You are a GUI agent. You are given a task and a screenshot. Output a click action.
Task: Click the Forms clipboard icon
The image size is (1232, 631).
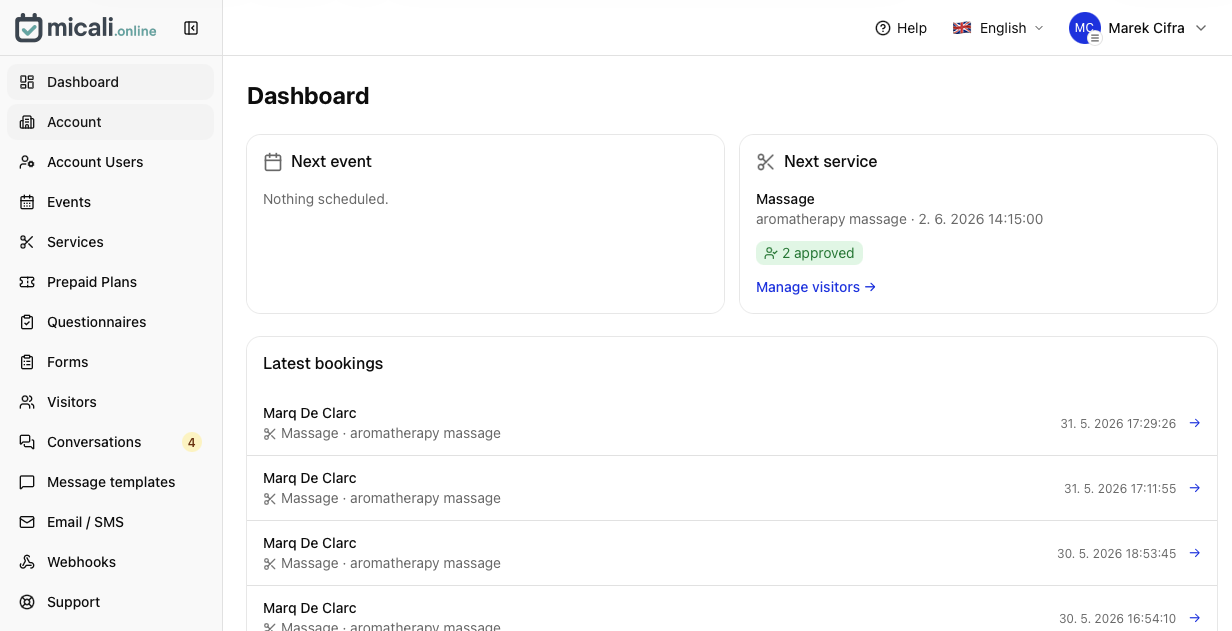[x=27, y=362]
